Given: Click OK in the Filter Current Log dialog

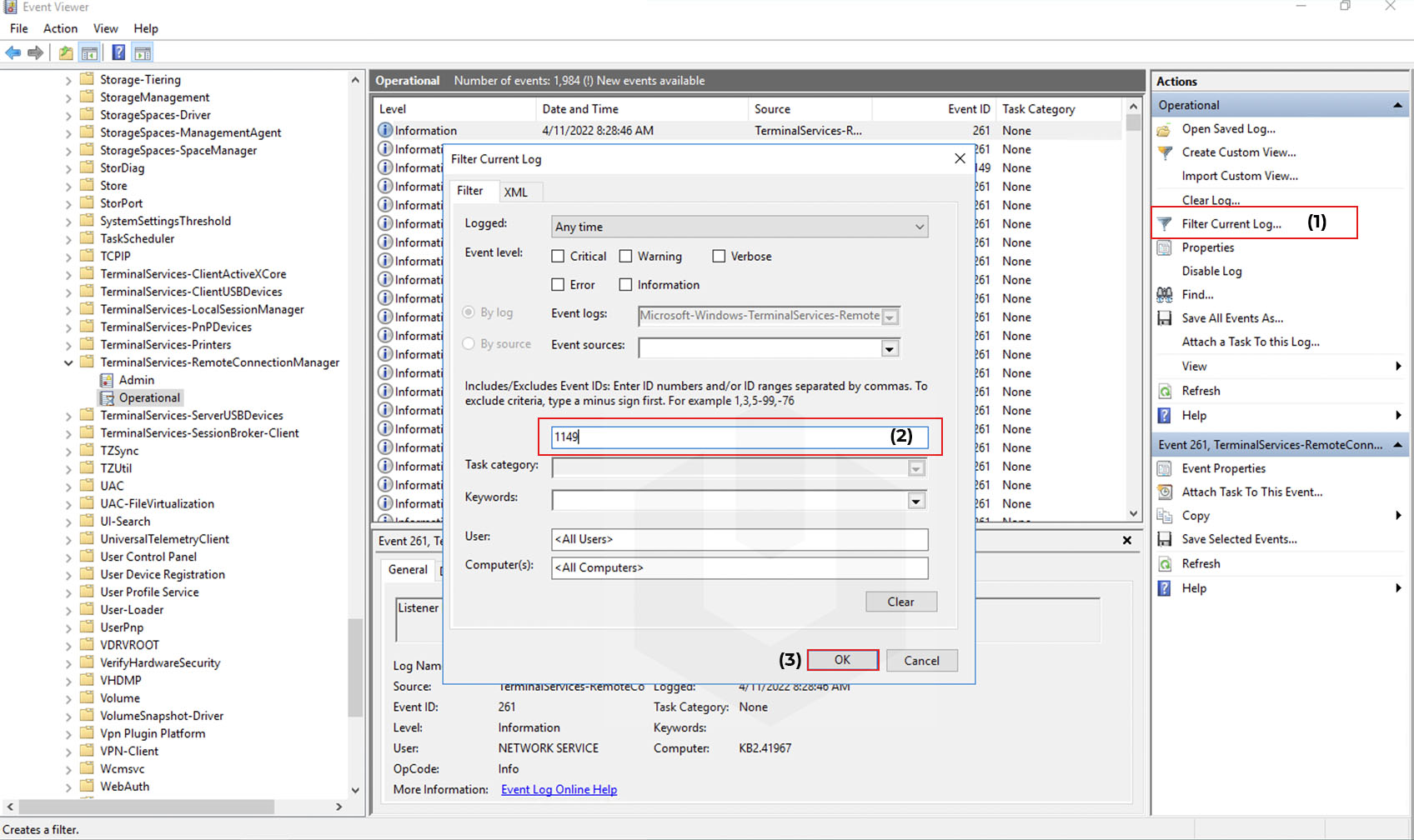Looking at the screenshot, I should (842, 659).
